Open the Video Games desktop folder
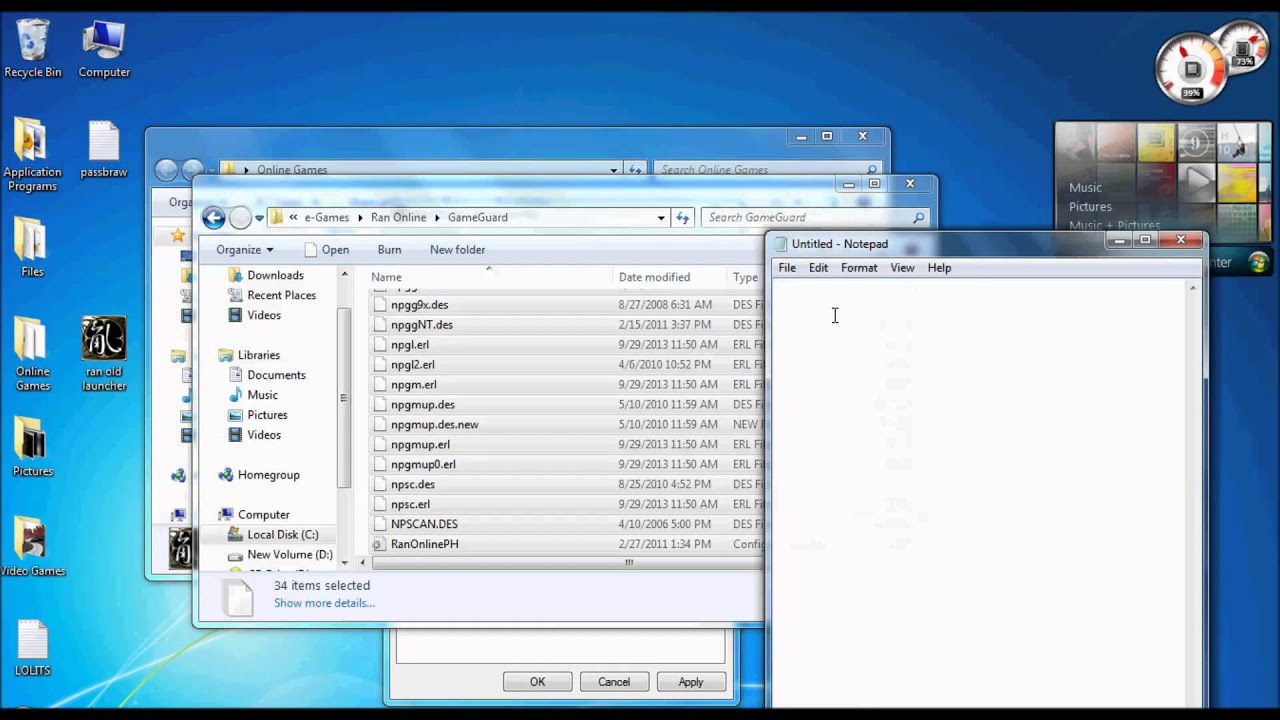1280x720 pixels. [32, 548]
